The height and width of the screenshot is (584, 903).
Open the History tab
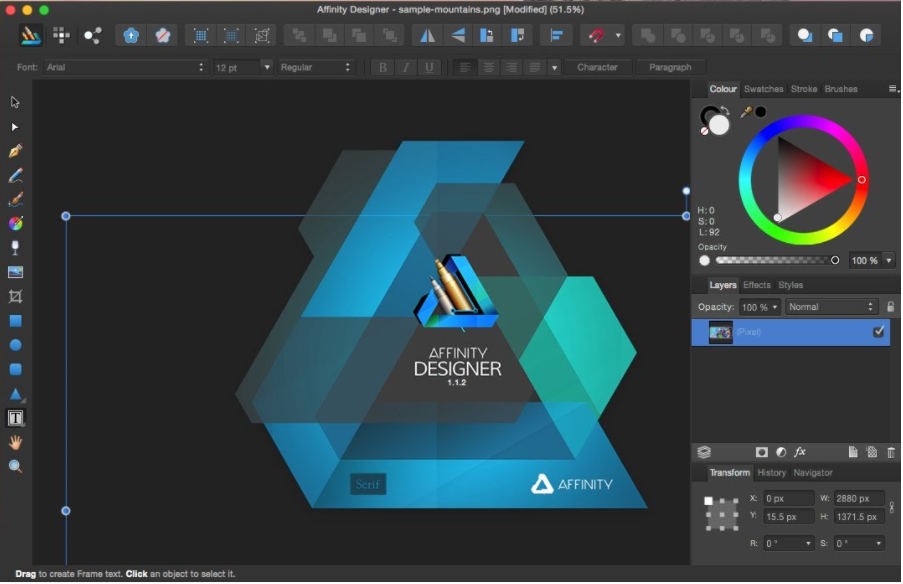771,473
